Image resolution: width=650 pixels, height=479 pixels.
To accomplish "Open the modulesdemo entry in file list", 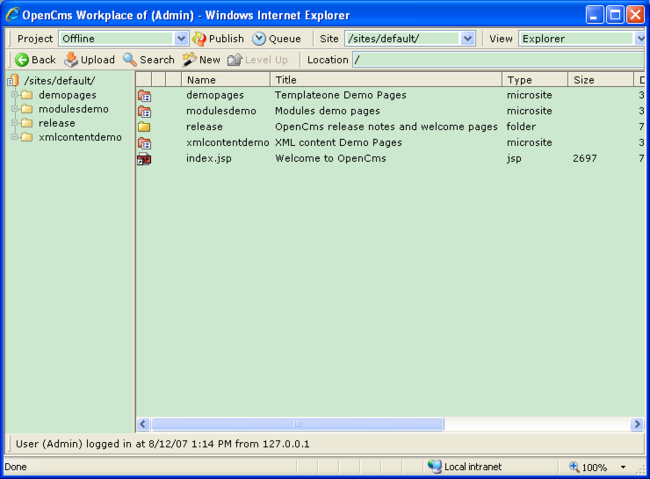I will [221, 111].
